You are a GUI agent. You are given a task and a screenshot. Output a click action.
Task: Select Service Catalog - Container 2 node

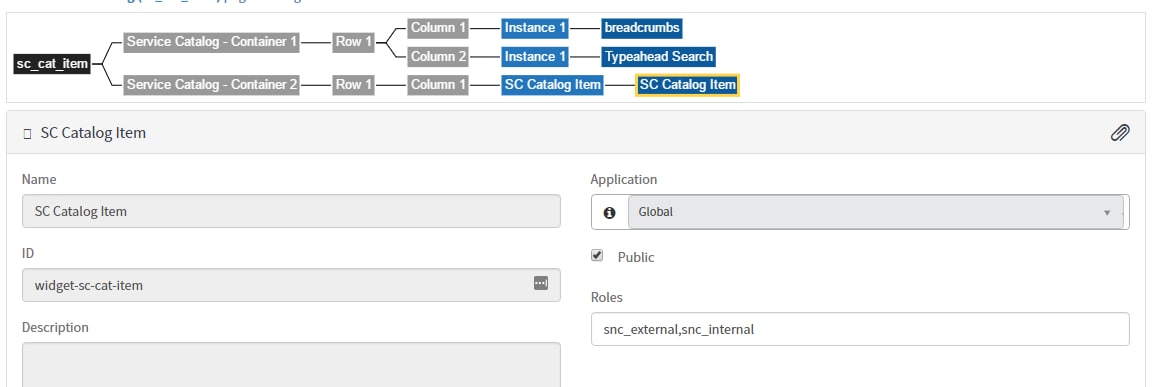(211, 85)
